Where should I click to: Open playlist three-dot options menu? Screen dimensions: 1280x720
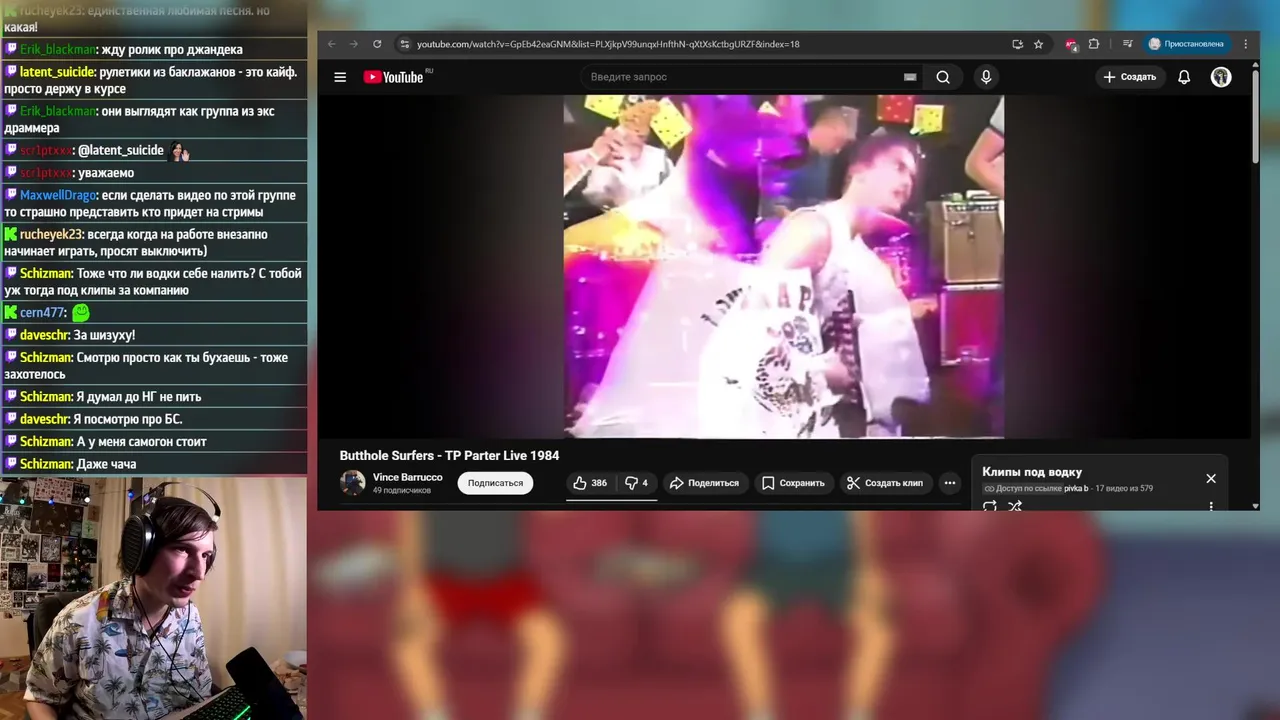[1211, 506]
